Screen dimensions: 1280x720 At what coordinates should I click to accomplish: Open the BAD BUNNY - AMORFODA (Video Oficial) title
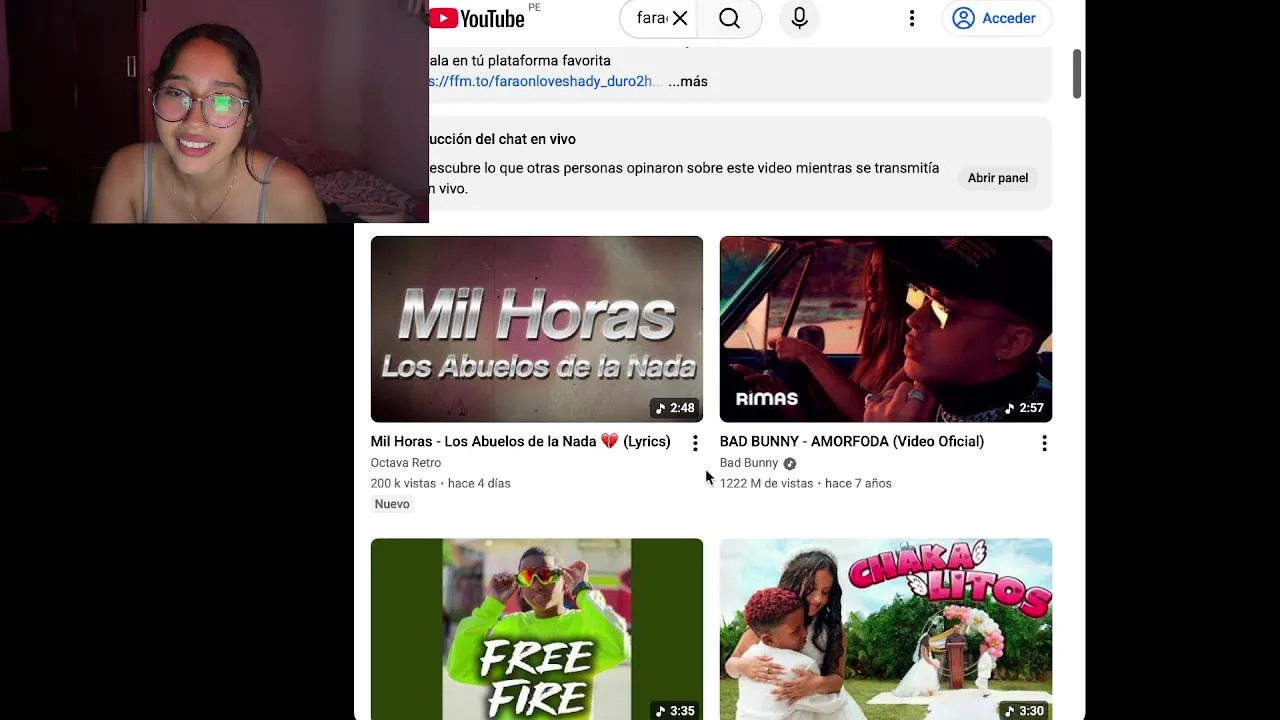(x=852, y=441)
